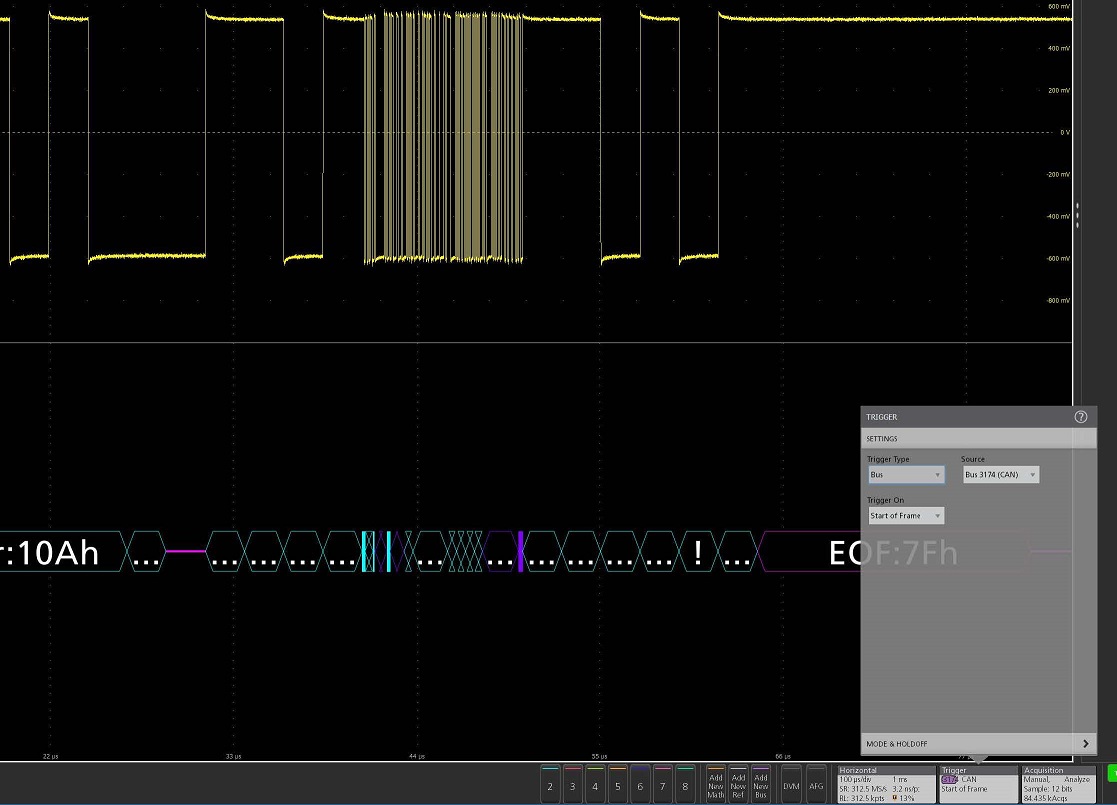Open the Trigger Type dropdown

pyautogui.click(x=906, y=475)
